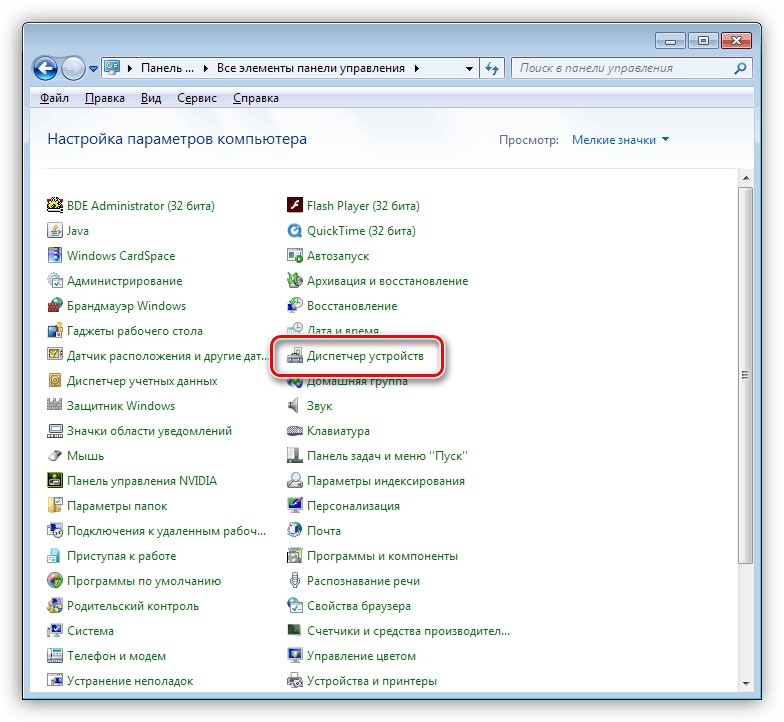Click the Панель ... breadcrumb segment

pos(167,68)
